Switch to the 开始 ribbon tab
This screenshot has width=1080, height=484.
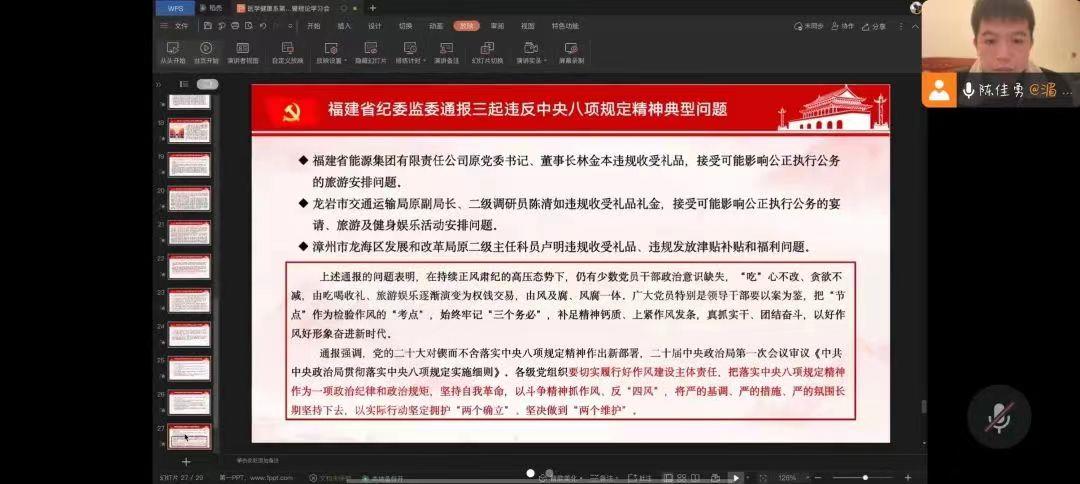[313, 26]
